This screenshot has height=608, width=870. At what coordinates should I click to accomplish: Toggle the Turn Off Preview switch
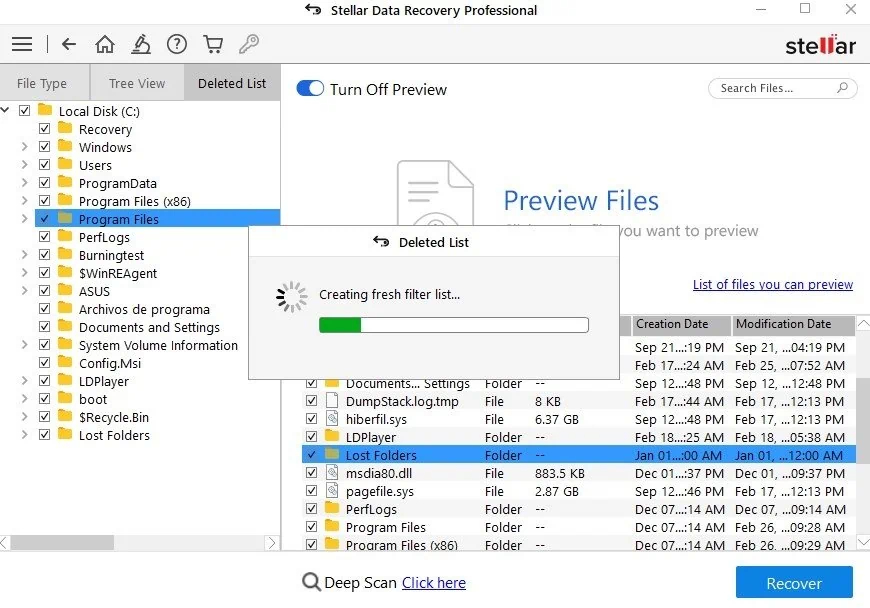pos(310,88)
